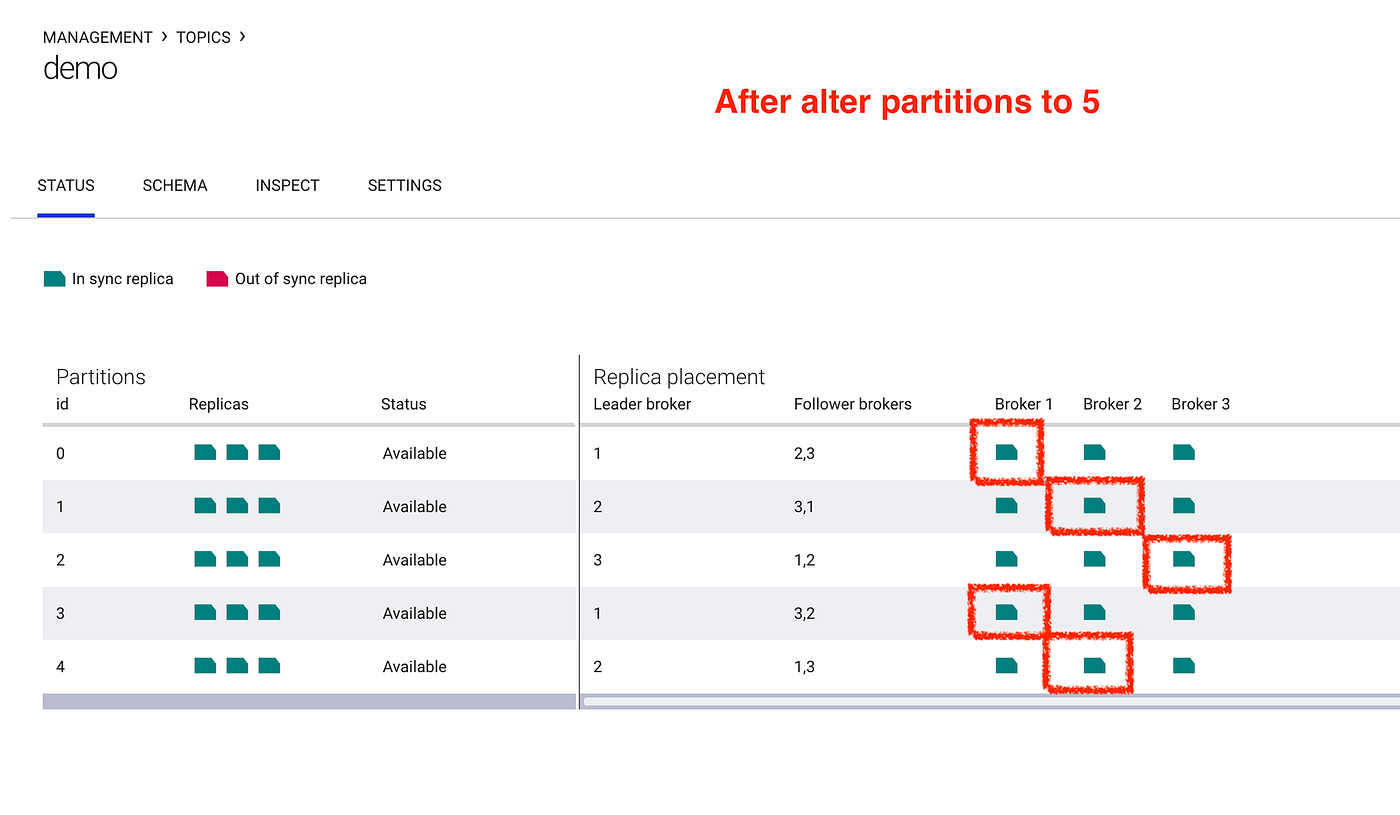Select the Broker 3 replica icon for partition 2
Image resolution: width=1400 pixels, height=815 pixels.
tap(1183, 559)
